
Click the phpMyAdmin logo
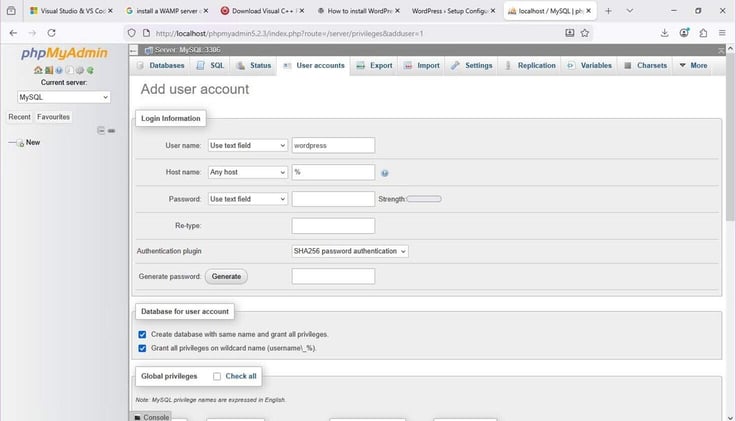pyautogui.click(x=64, y=53)
